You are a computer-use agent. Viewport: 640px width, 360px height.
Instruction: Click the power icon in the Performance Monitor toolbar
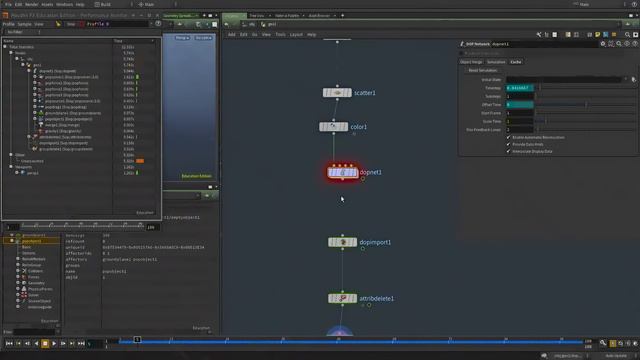pos(158,24)
